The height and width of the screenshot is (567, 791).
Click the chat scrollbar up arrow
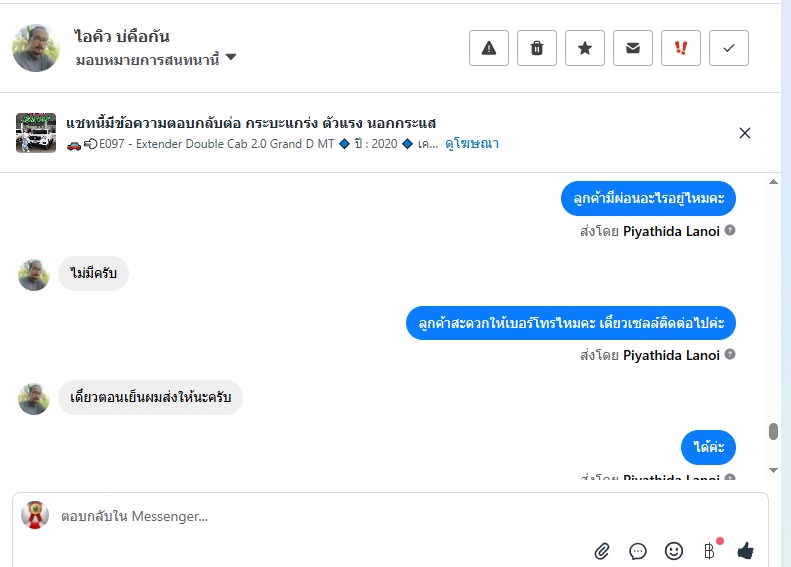[773, 182]
